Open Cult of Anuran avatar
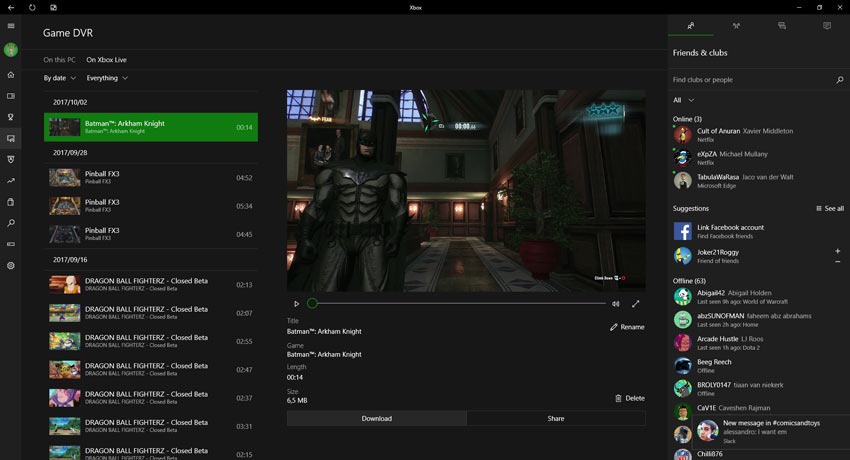The height and width of the screenshot is (460, 850). click(x=682, y=134)
